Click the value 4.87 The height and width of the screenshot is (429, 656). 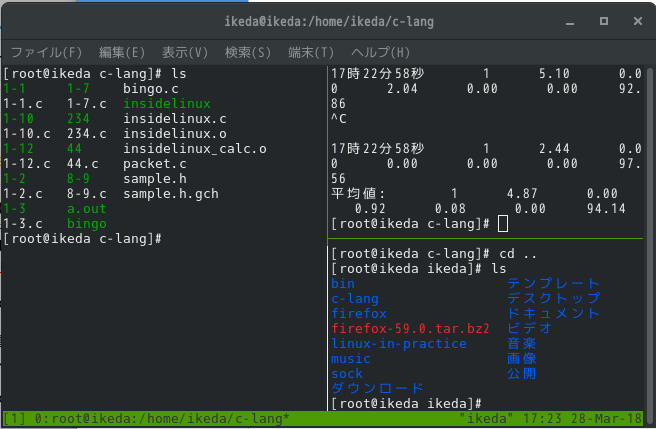522,194
